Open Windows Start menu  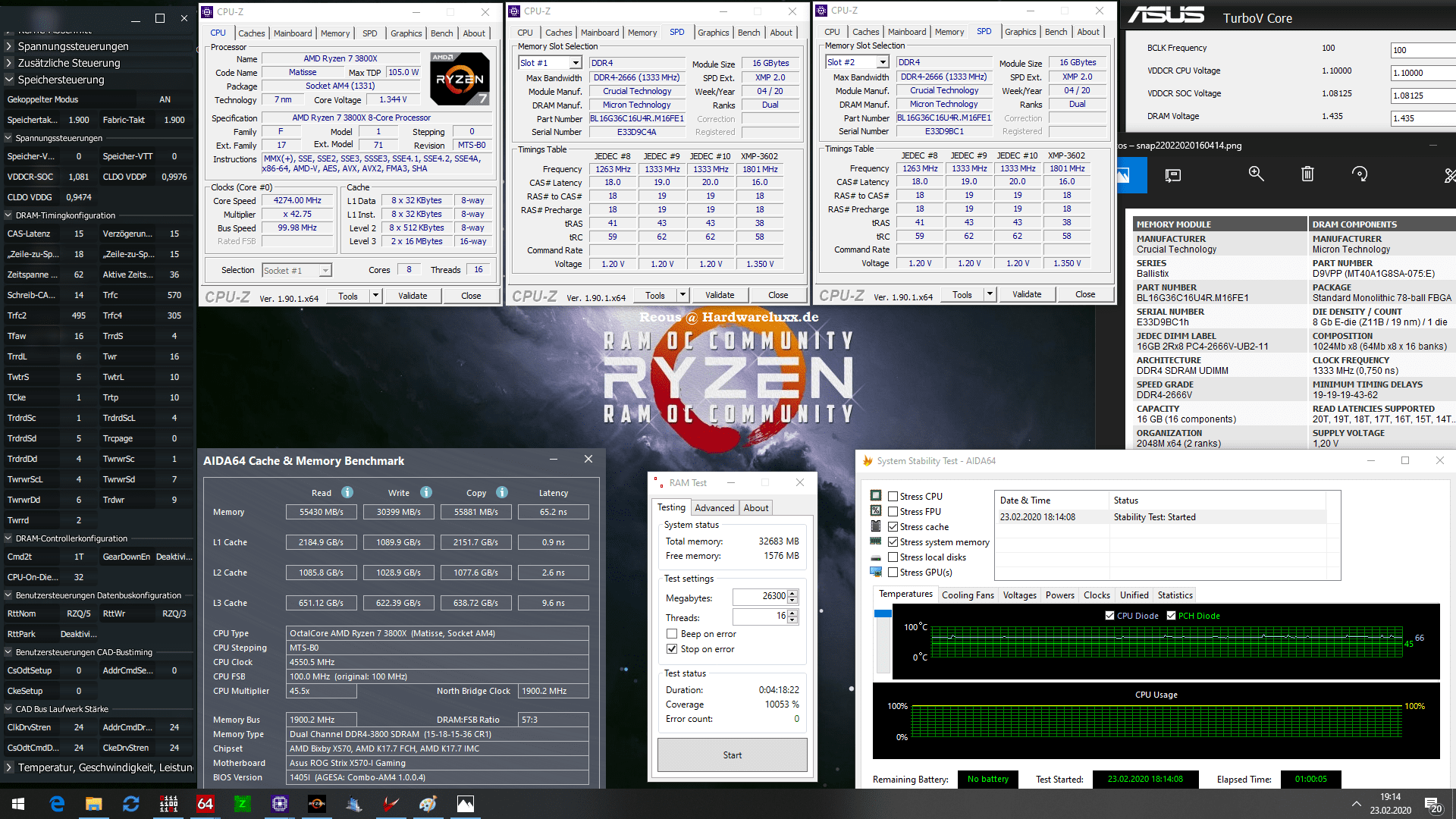[x=18, y=804]
